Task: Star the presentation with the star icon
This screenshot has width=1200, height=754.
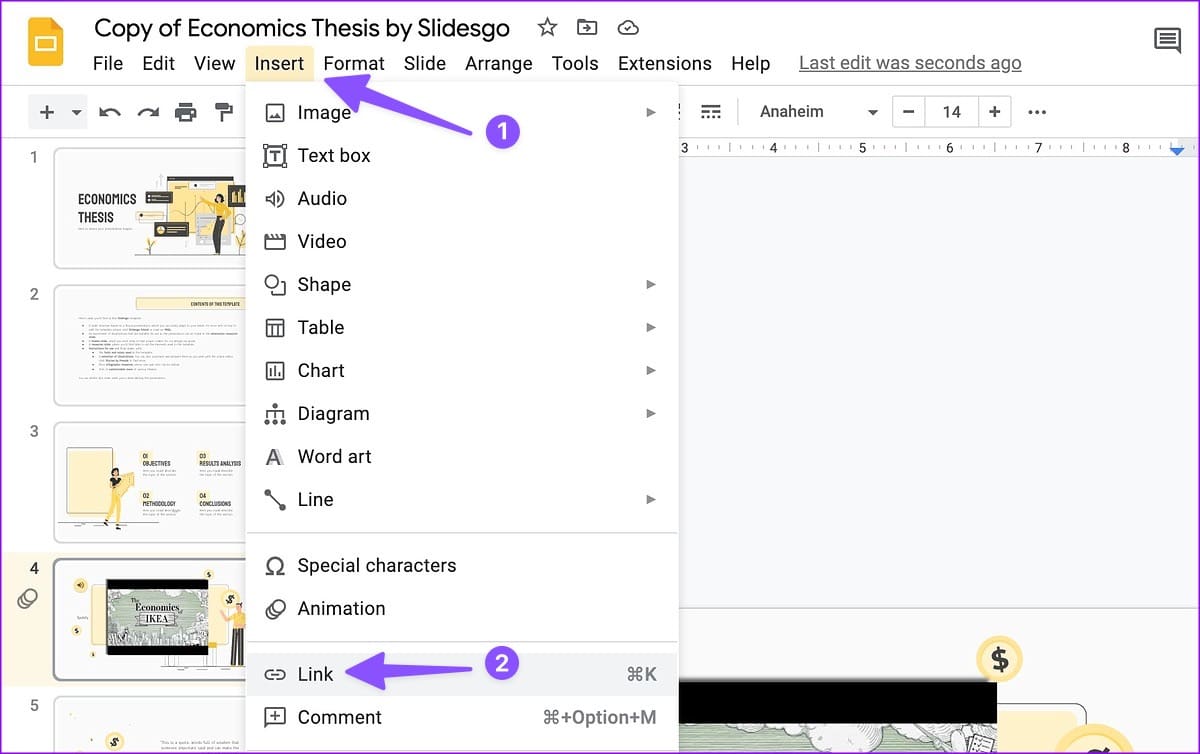Action: pos(547,27)
